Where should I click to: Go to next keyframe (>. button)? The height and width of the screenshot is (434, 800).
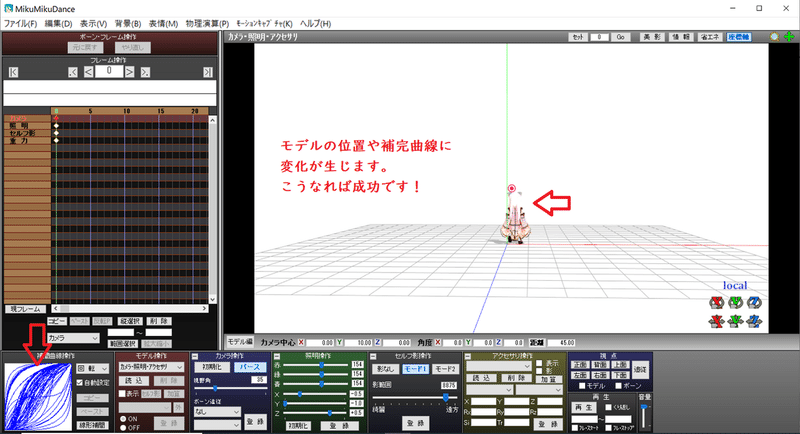[x=145, y=72]
